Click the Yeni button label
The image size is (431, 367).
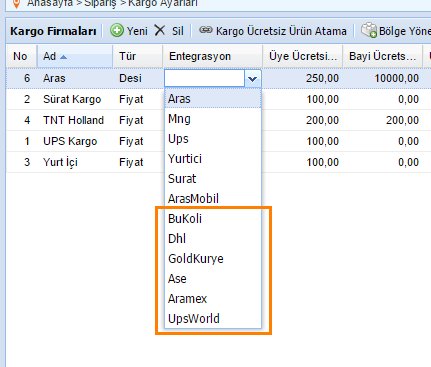click(x=137, y=31)
